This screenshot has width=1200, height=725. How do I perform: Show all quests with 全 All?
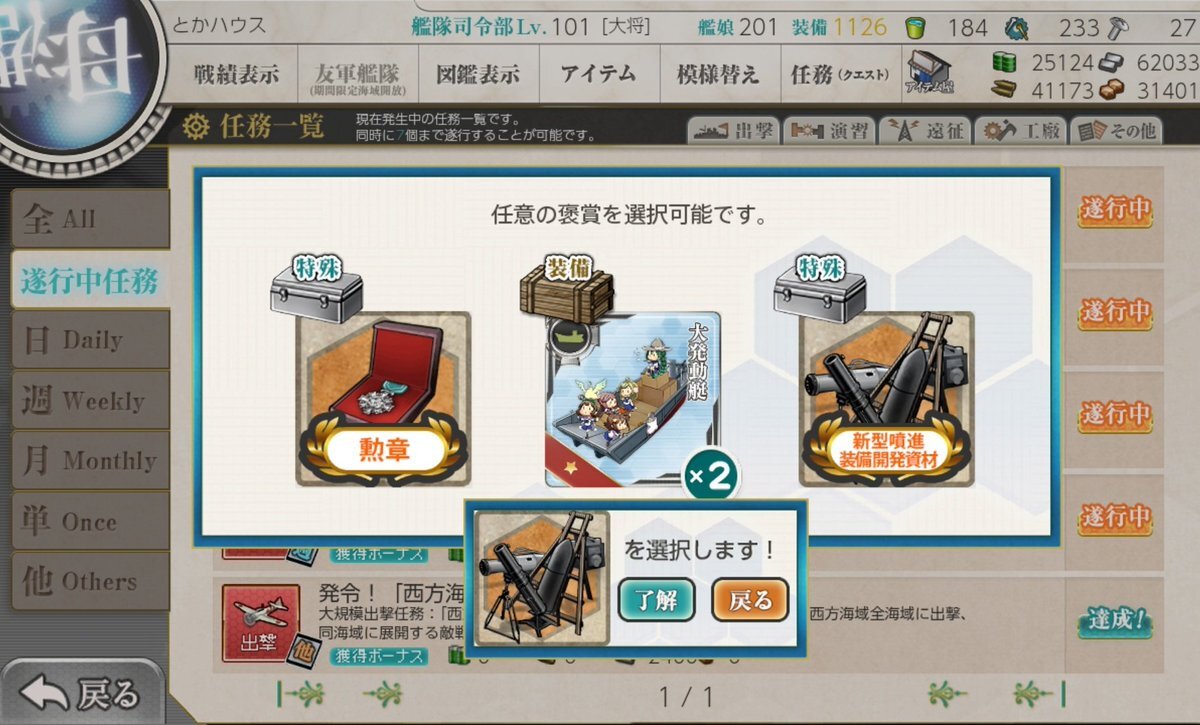point(90,219)
